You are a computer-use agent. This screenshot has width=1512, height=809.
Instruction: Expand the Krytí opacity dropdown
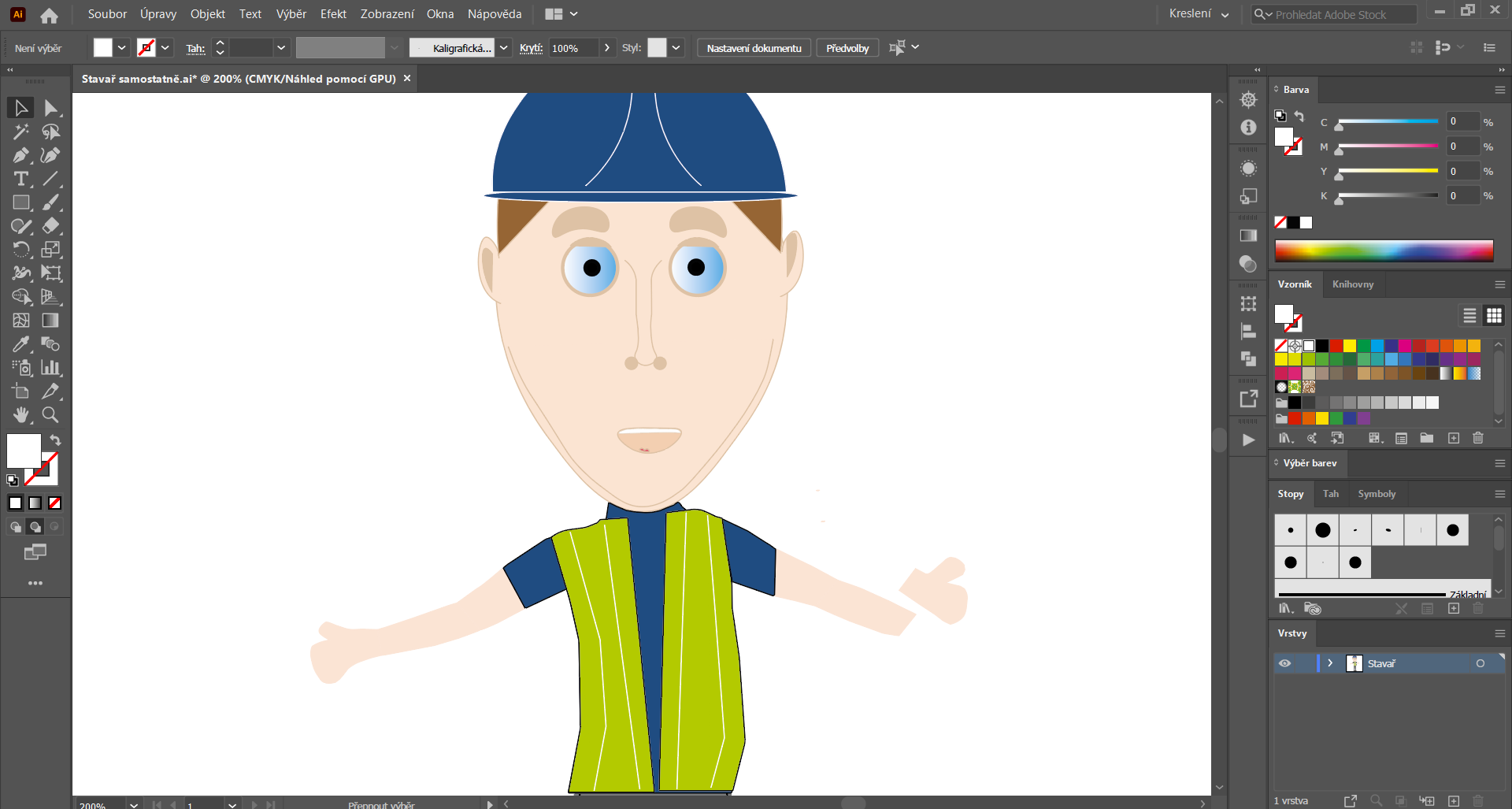click(607, 47)
